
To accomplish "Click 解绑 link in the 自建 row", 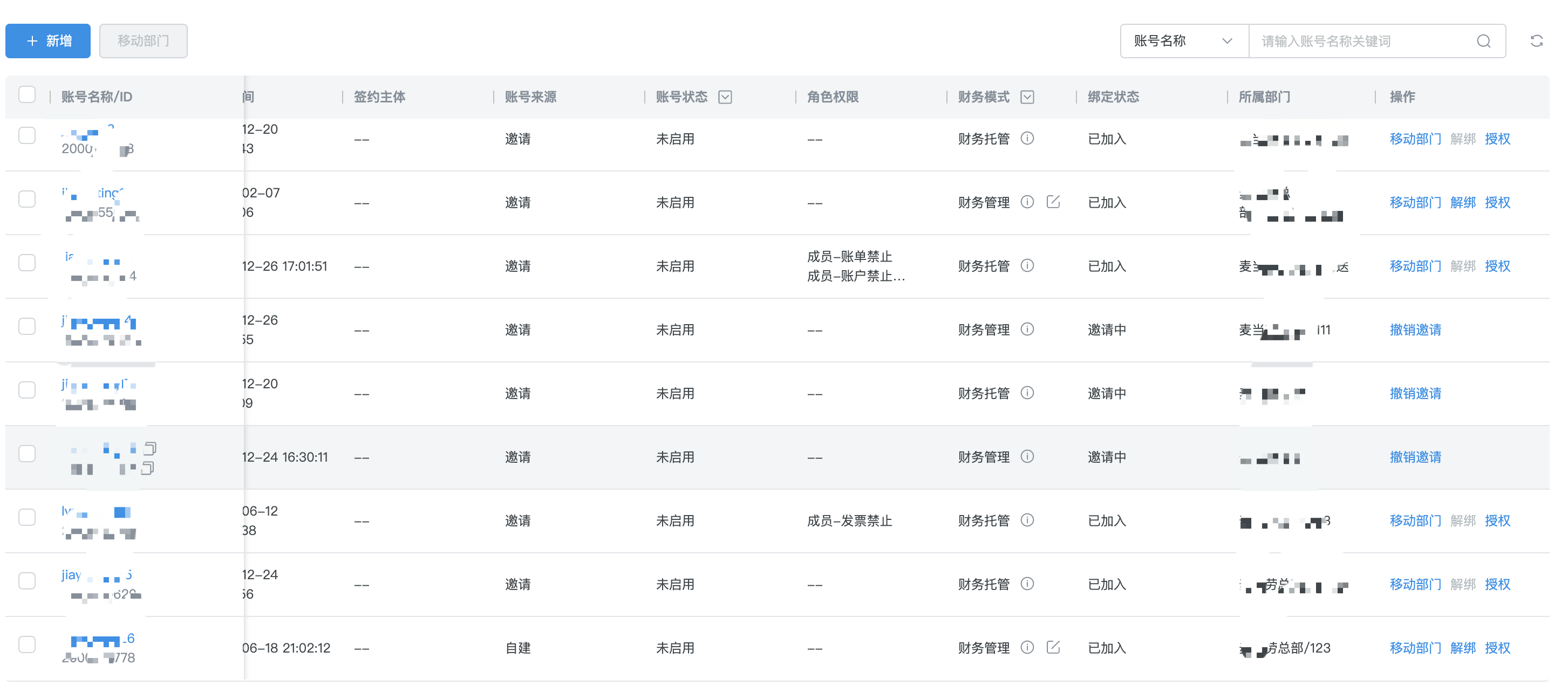I will [x=1462, y=648].
